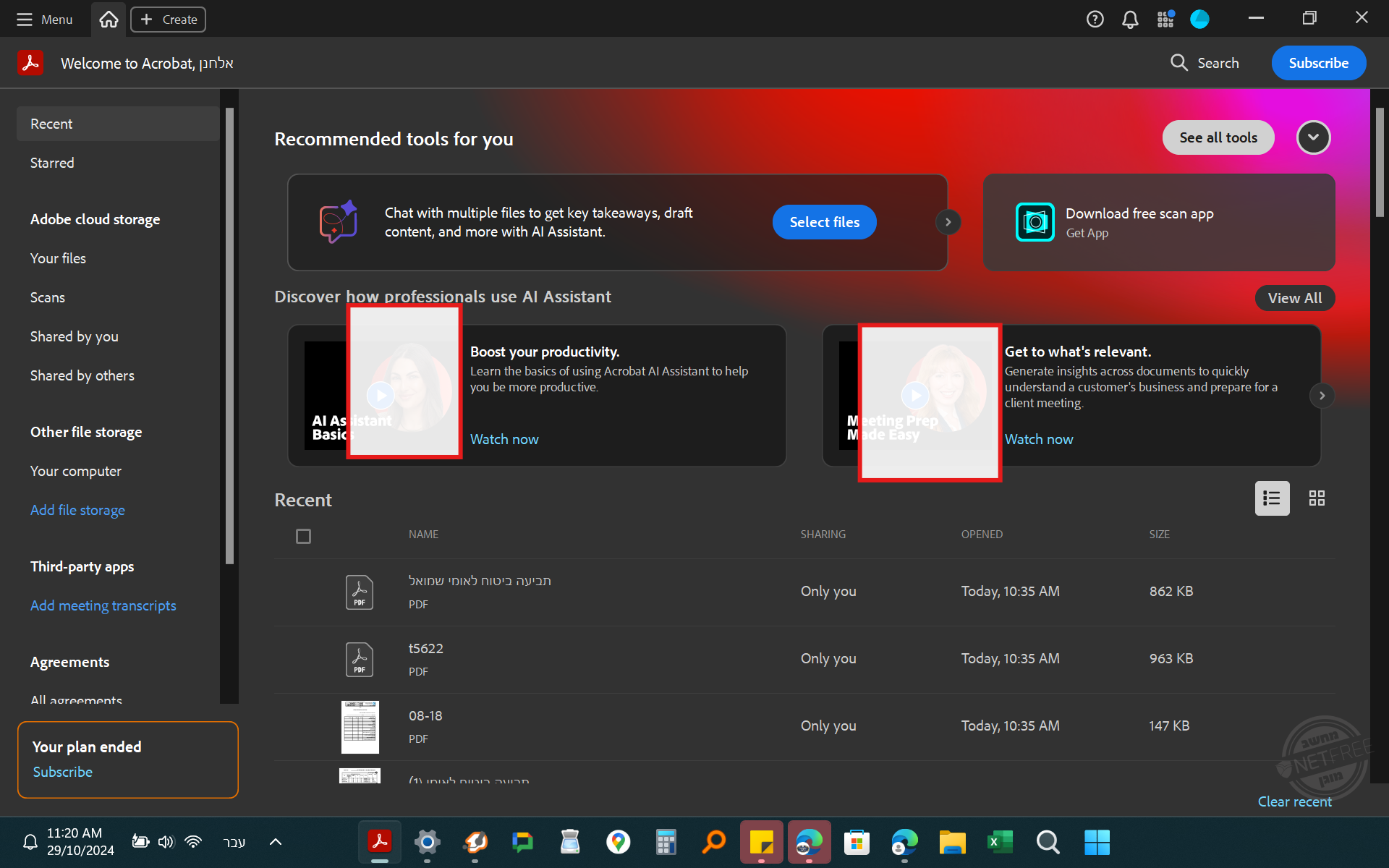Select the Starred sidebar item
This screenshot has width=1389, height=868.
click(52, 163)
